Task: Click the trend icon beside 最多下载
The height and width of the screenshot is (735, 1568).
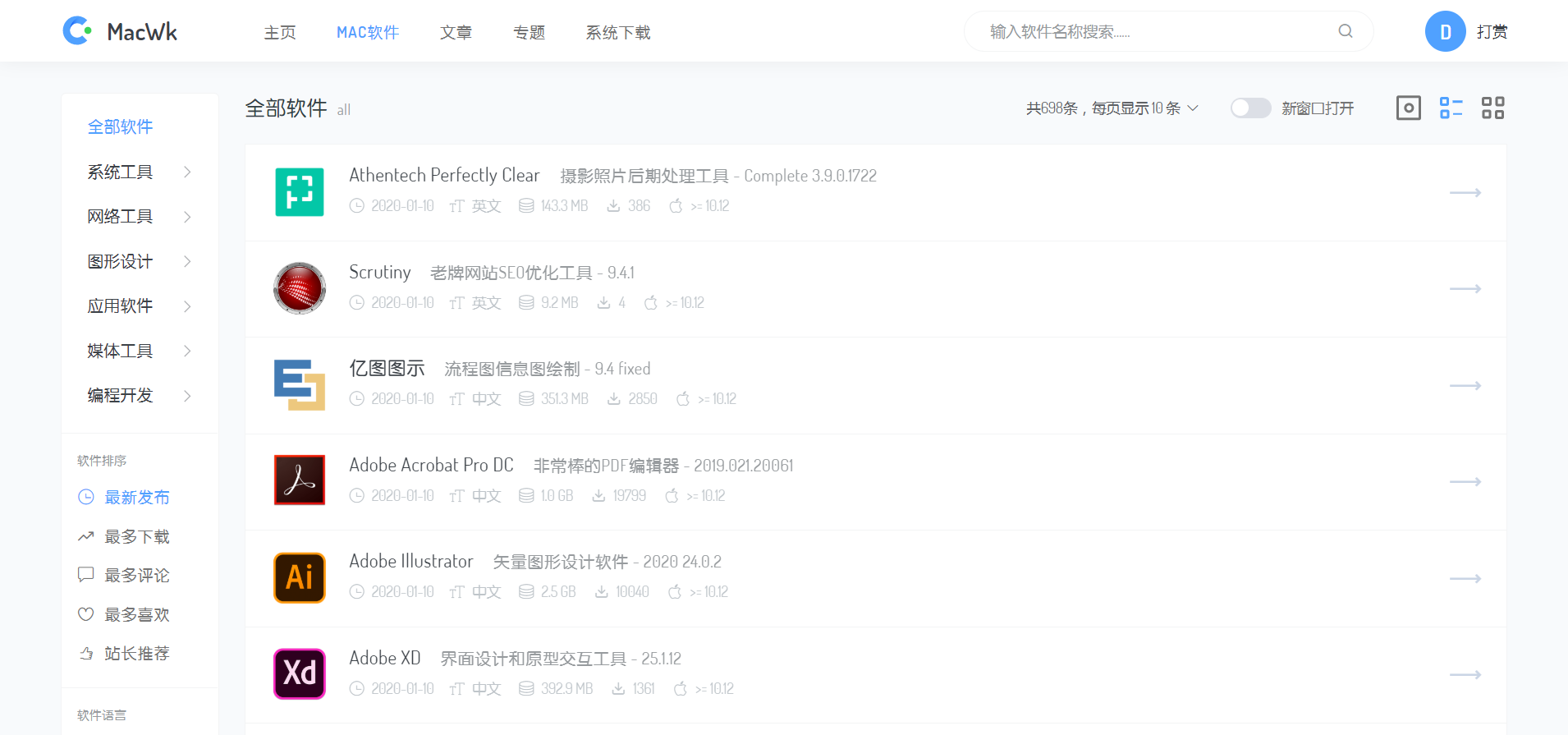Action: [x=86, y=536]
